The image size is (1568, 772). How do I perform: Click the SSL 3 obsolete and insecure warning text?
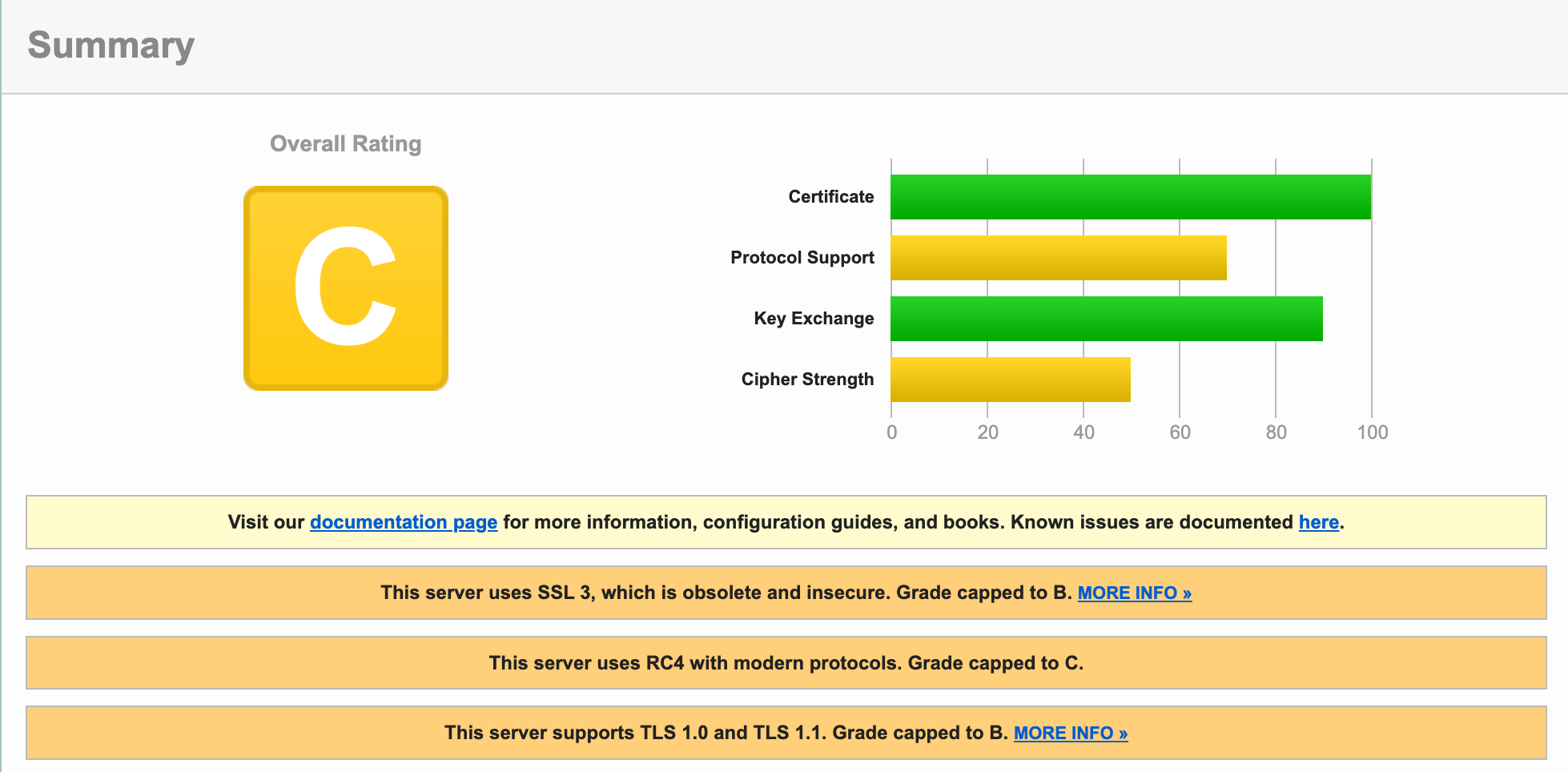pyautogui.click(x=726, y=593)
